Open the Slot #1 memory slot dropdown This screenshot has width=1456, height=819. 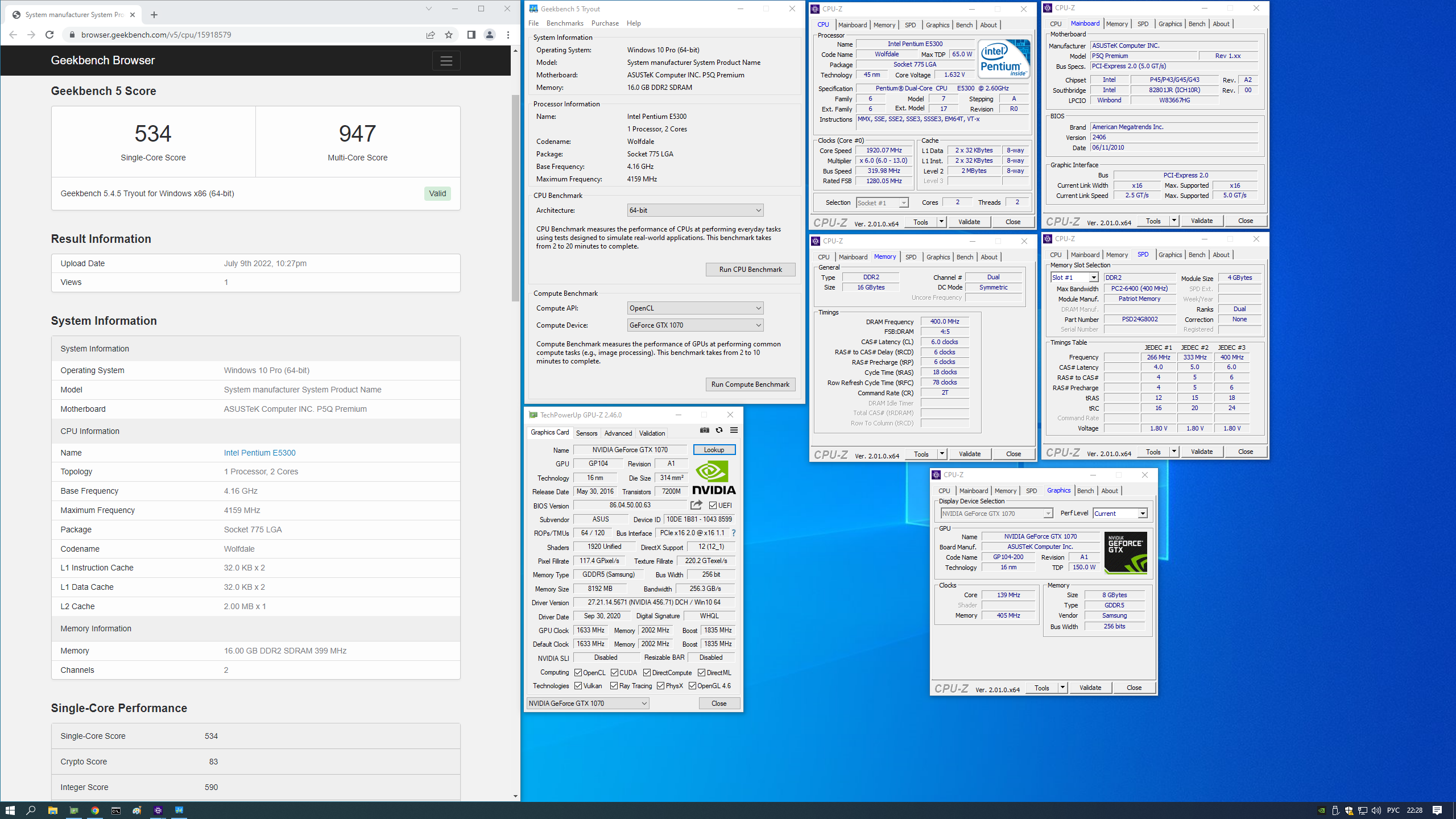(x=1074, y=278)
